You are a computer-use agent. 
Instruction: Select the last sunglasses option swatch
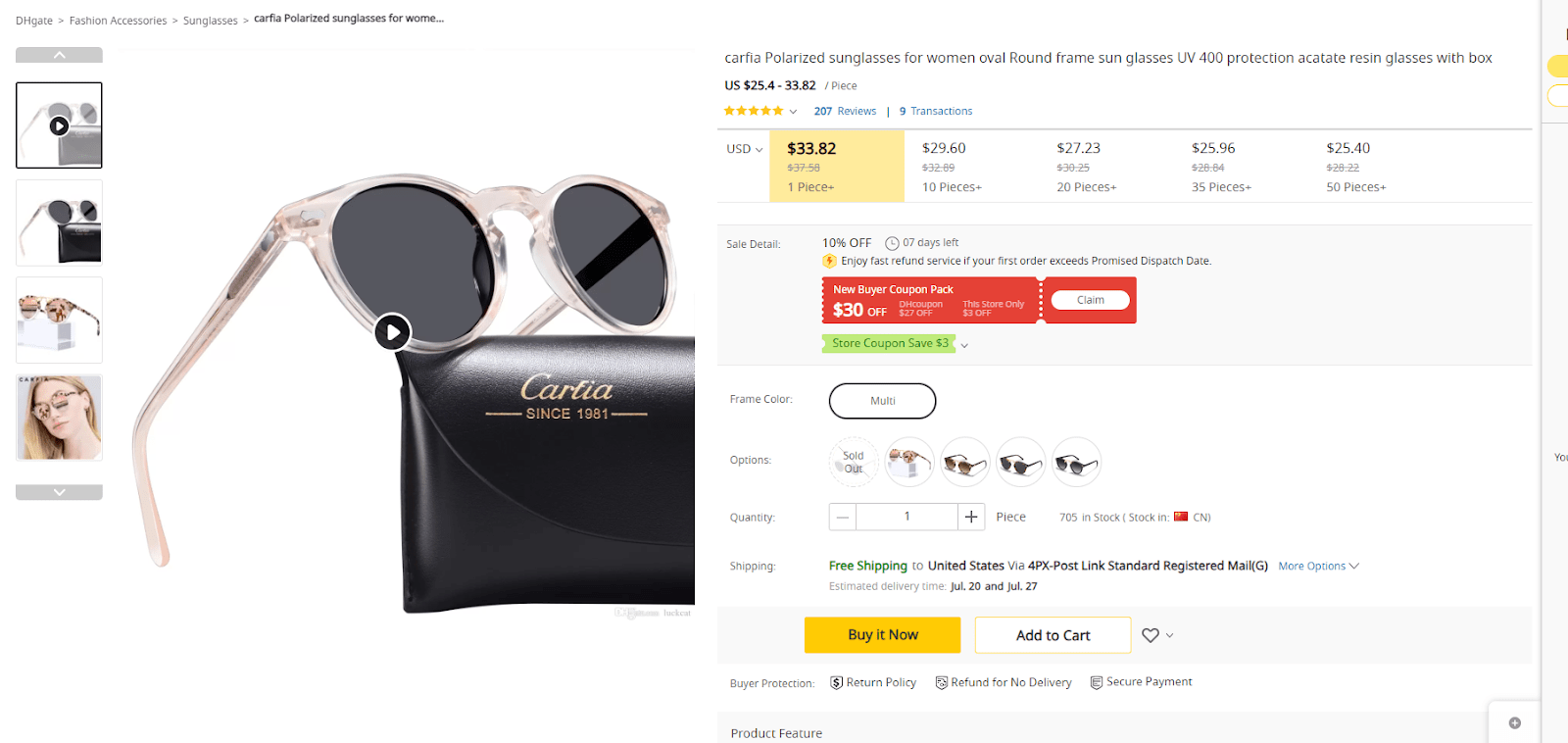(x=1076, y=462)
